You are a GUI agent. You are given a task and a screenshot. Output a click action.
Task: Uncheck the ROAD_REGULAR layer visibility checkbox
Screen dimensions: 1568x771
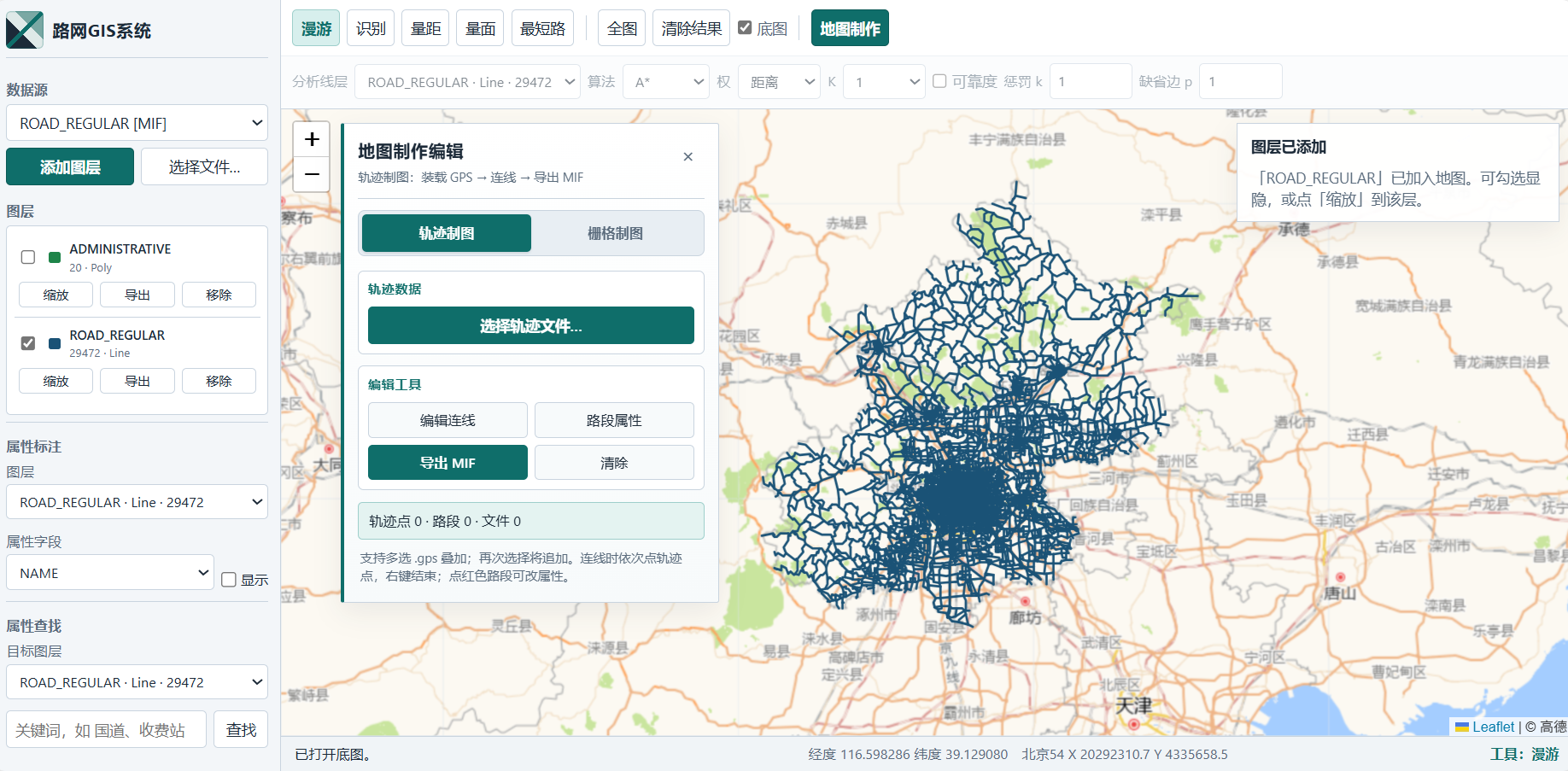click(28, 343)
